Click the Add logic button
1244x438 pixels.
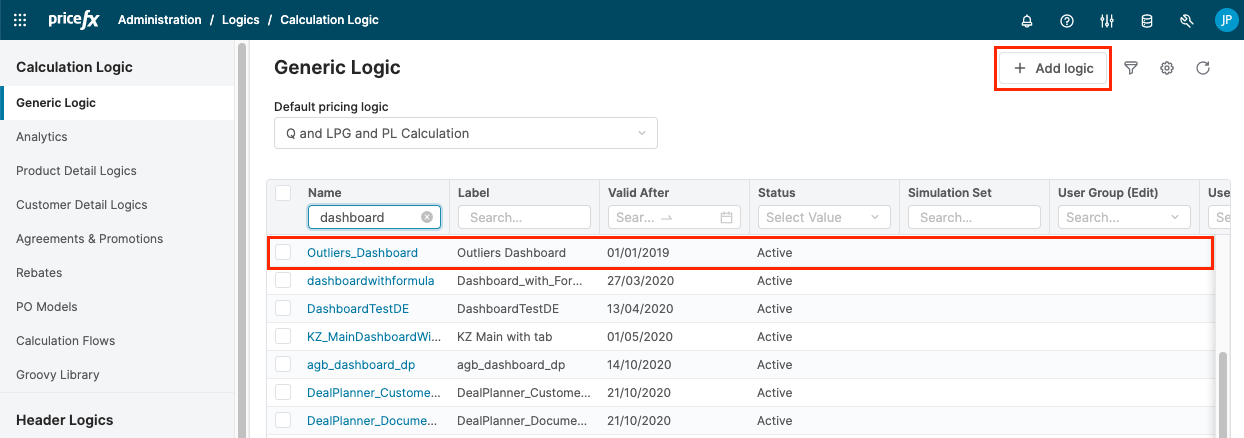coord(1053,68)
